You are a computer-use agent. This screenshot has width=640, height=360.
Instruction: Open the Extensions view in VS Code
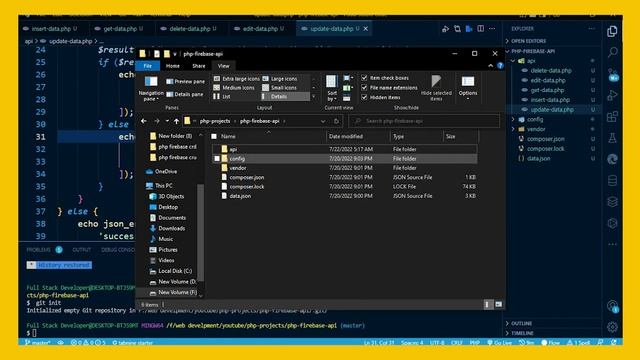612,117
